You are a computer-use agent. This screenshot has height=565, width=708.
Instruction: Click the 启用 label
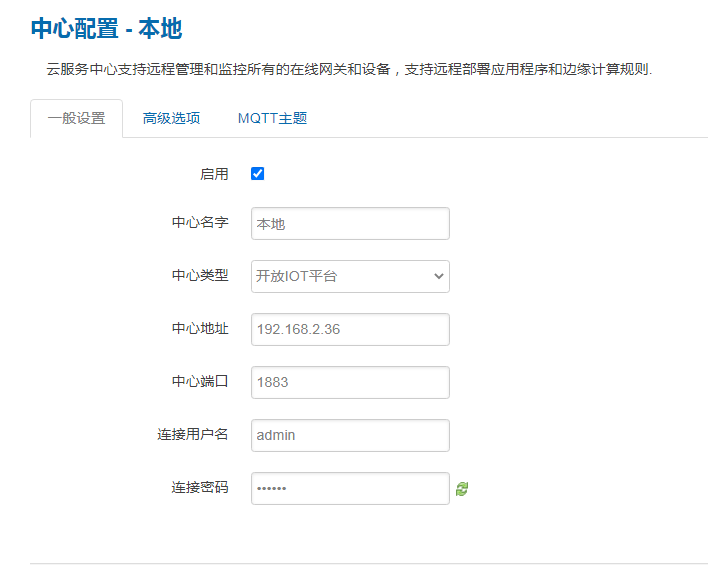pos(214,174)
